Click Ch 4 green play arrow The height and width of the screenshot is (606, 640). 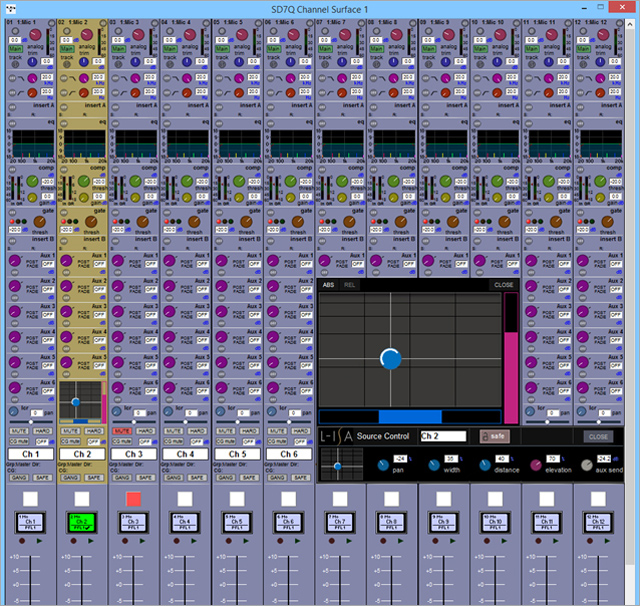click(x=193, y=541)
